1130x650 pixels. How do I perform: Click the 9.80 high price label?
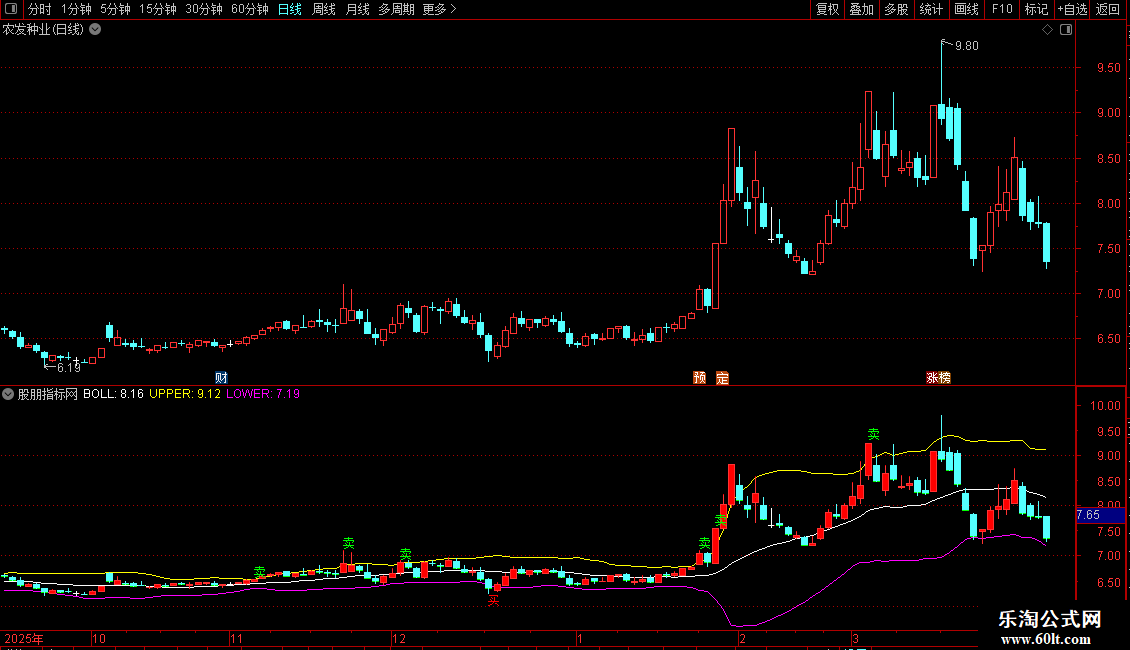966,46
